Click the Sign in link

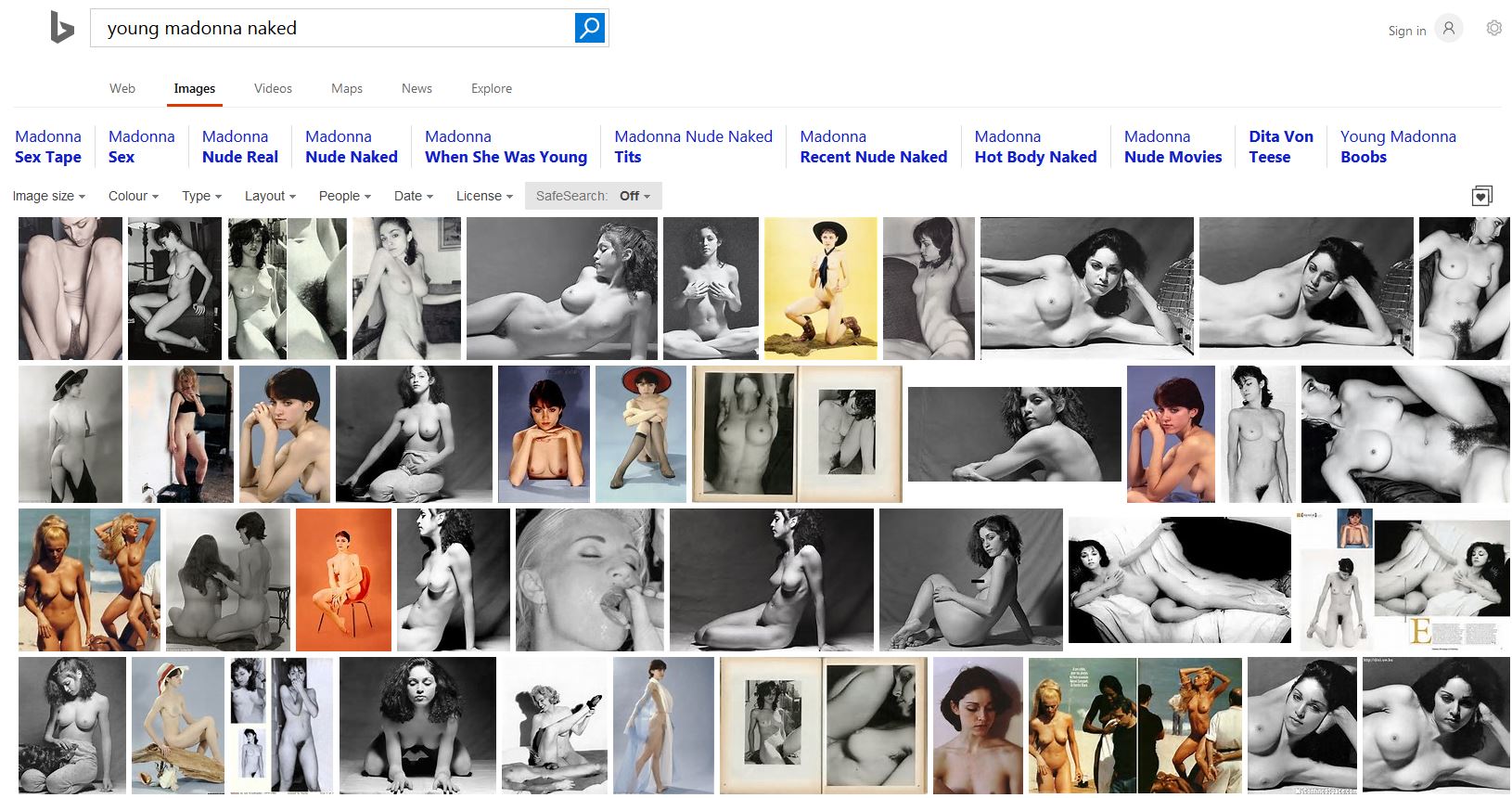coord(1407,31)
